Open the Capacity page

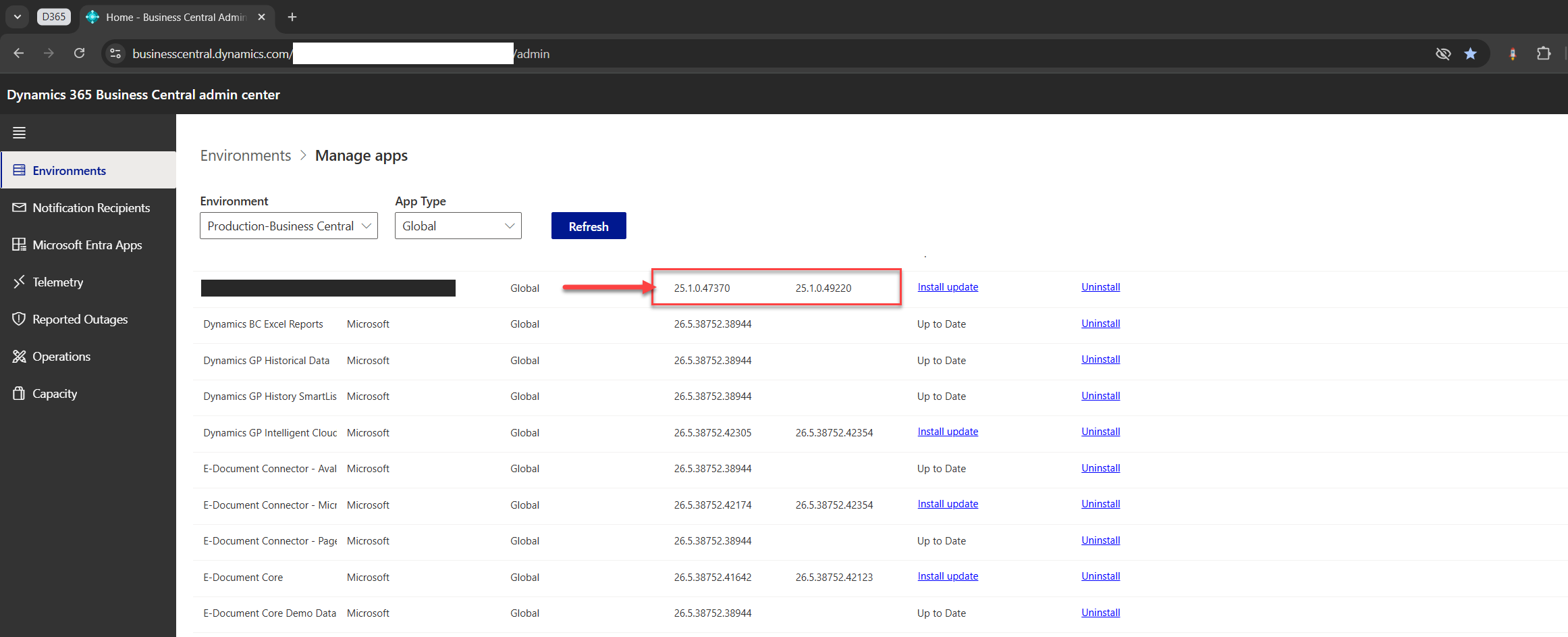tap(88, 393)
